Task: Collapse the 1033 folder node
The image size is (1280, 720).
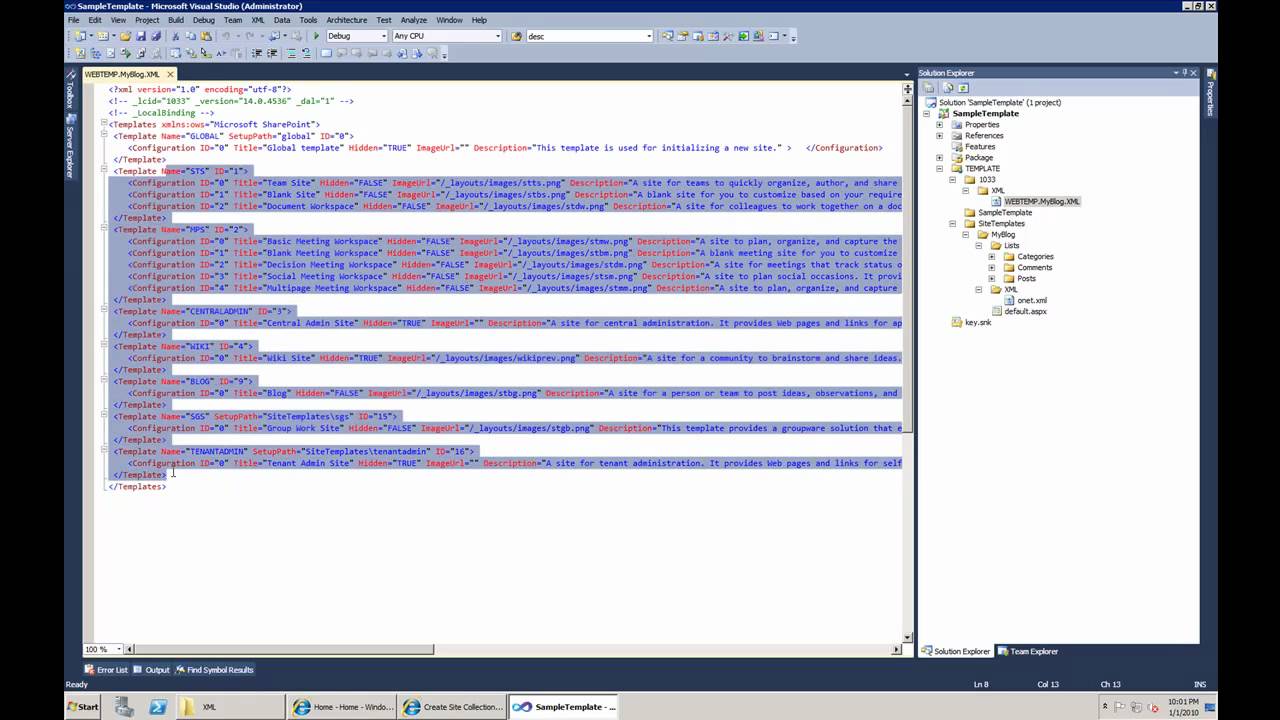Action: [952, 180]
